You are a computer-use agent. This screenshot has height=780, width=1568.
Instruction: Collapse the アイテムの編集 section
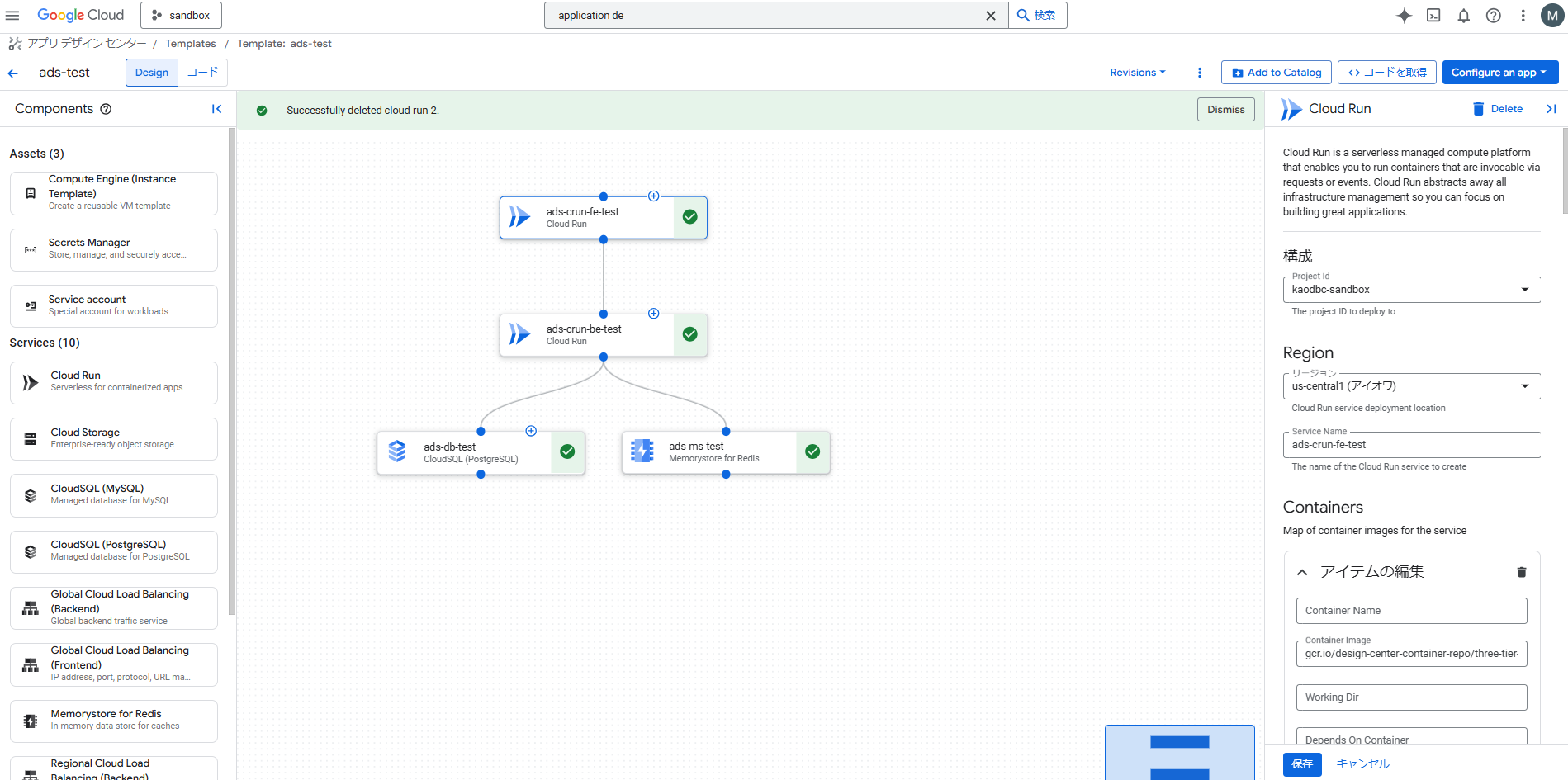(x=1302, y=572)
